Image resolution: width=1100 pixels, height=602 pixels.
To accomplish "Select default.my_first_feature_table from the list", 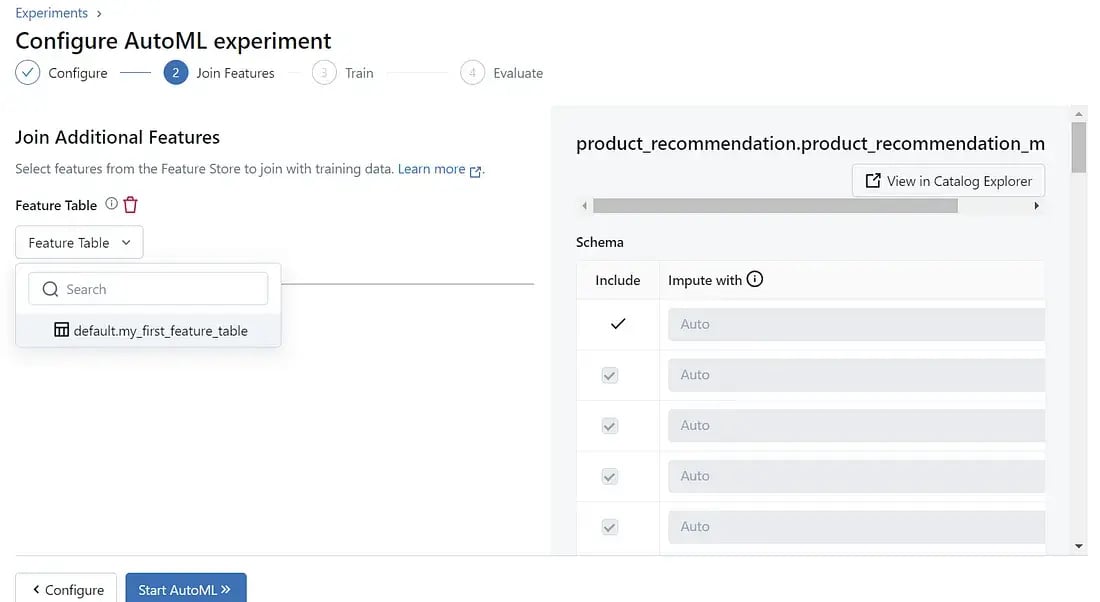I will pyautogui.click(x=160, y=331).
